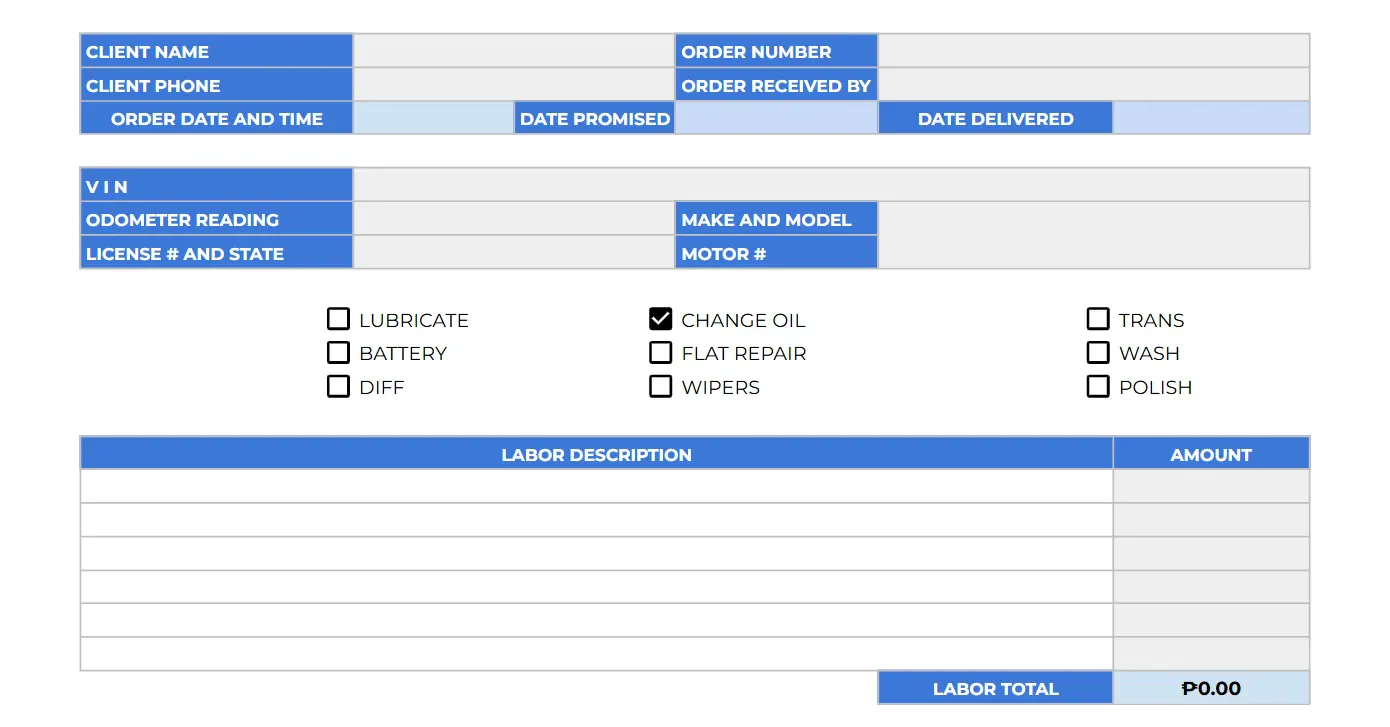Viewport: 1390px width, 727px height.
Task: Tick the BATTERY checkbox
Action: (x=338, y=352)
